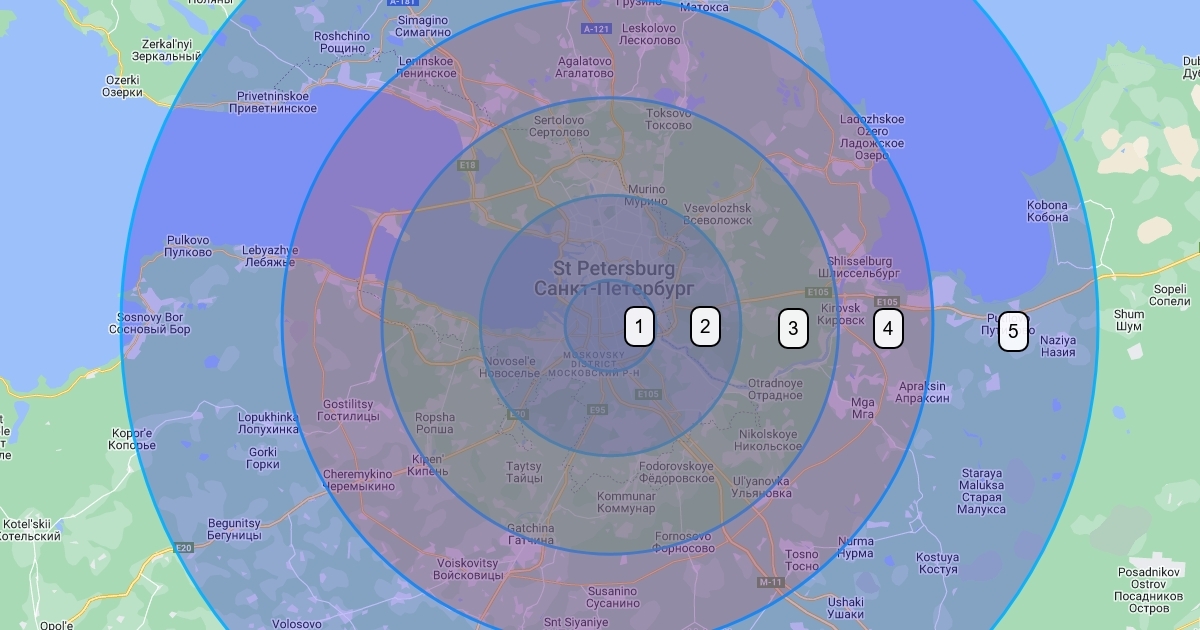Click the ring marker numbered 1
Image resolution: width=1200 pixels, height=630 pixels.
pyautogui.click(x=639, y=327)
